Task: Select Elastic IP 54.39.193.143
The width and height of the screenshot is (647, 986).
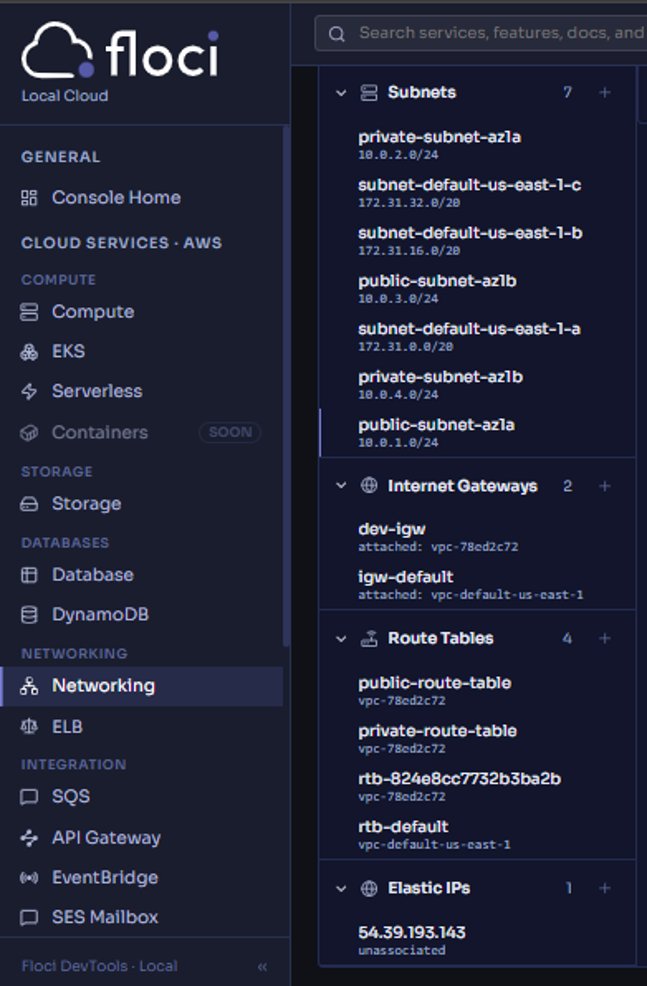Action: (478, 940)
